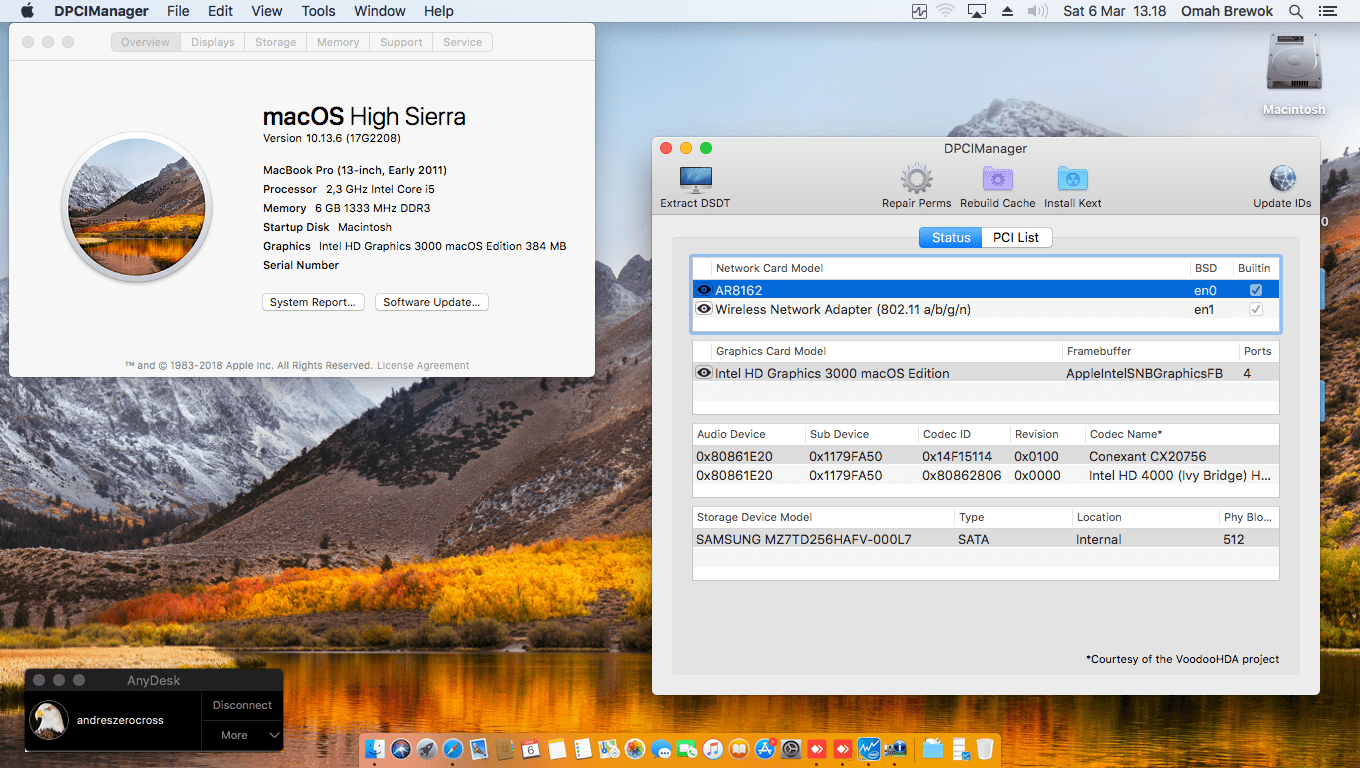Screen dimensions: 1360x768
Task: Open Memory tab in About This Mac
Action: [338, 42]
